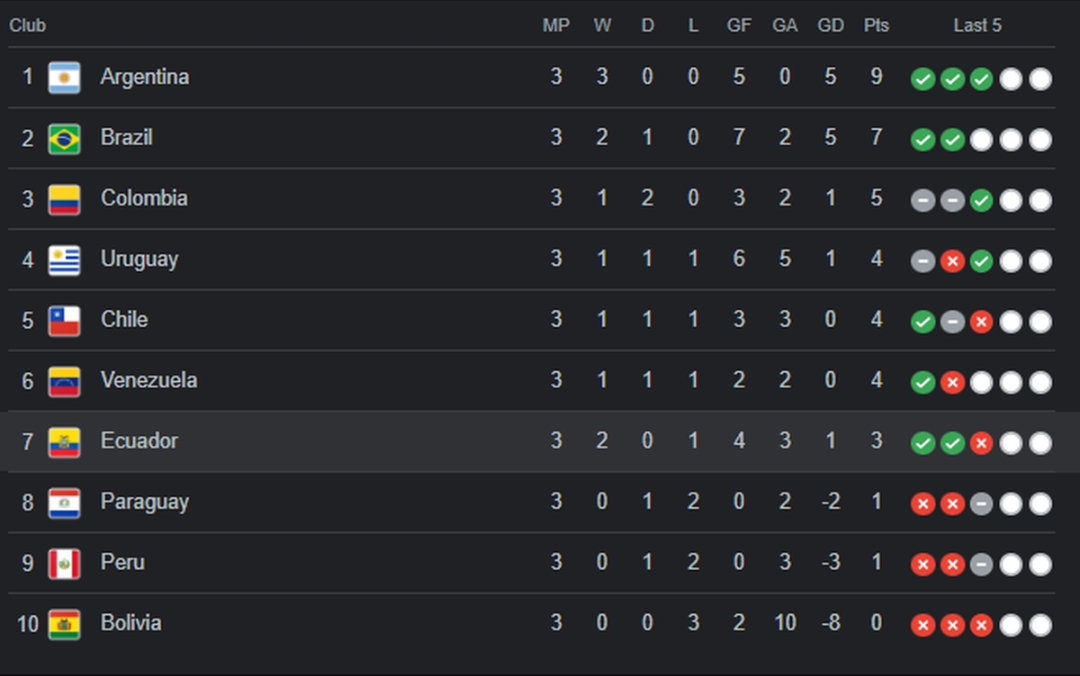Click the Peru flag icon
Screen dimensions: 1080x676
coord(64,563)
